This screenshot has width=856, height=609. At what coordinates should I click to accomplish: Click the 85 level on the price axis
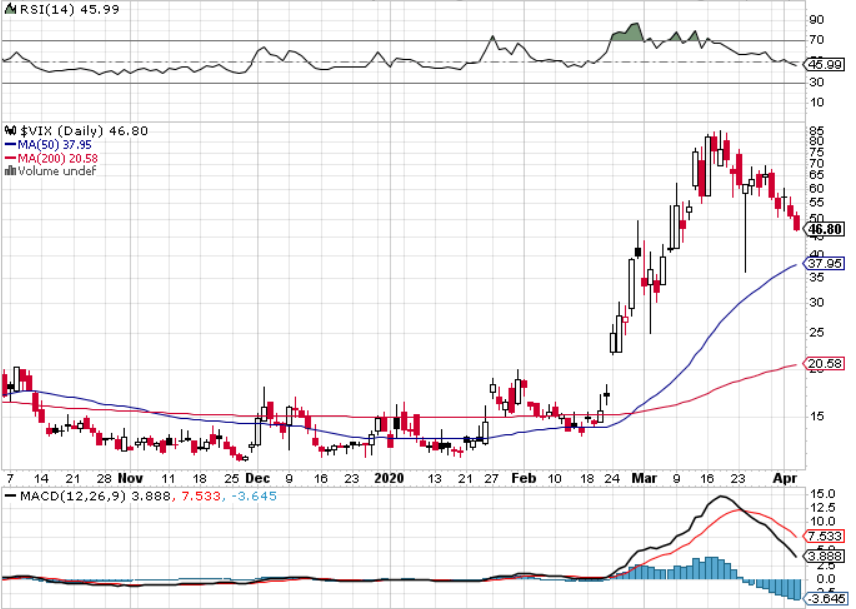pos(817,131)
